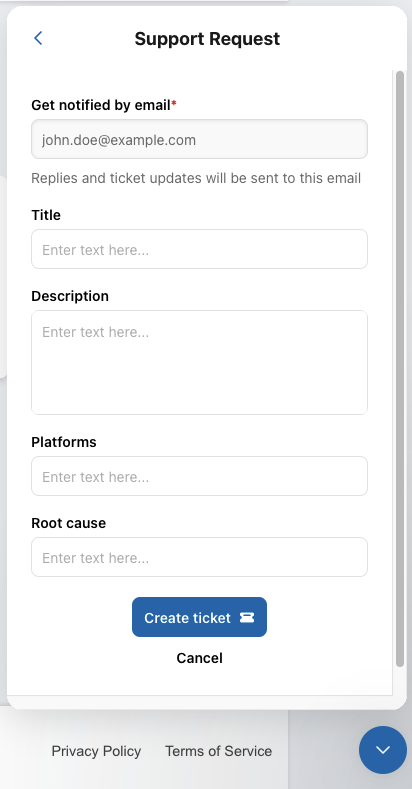
Task: Select the Platforms input field
Action: point(199,476)
